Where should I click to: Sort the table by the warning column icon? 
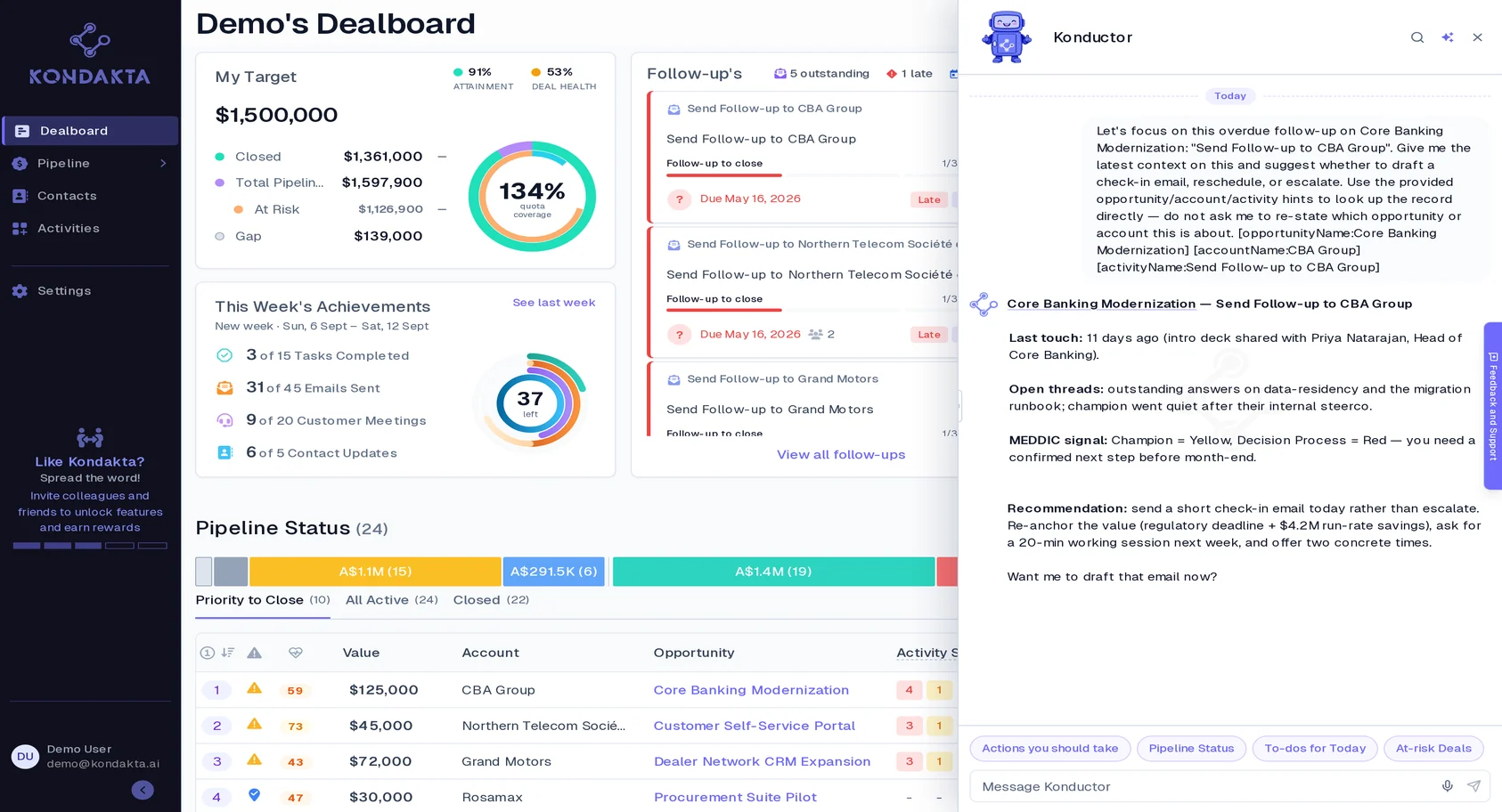[255, 653]
